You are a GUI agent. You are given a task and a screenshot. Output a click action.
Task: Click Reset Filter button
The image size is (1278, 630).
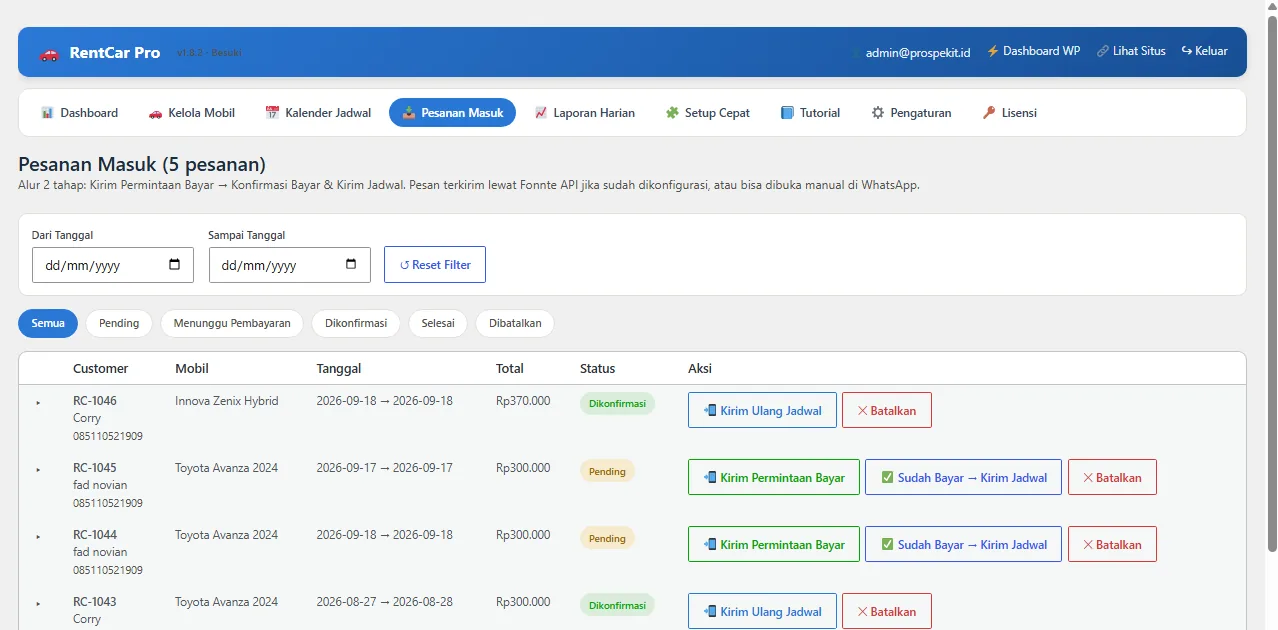tap(435, 265)
